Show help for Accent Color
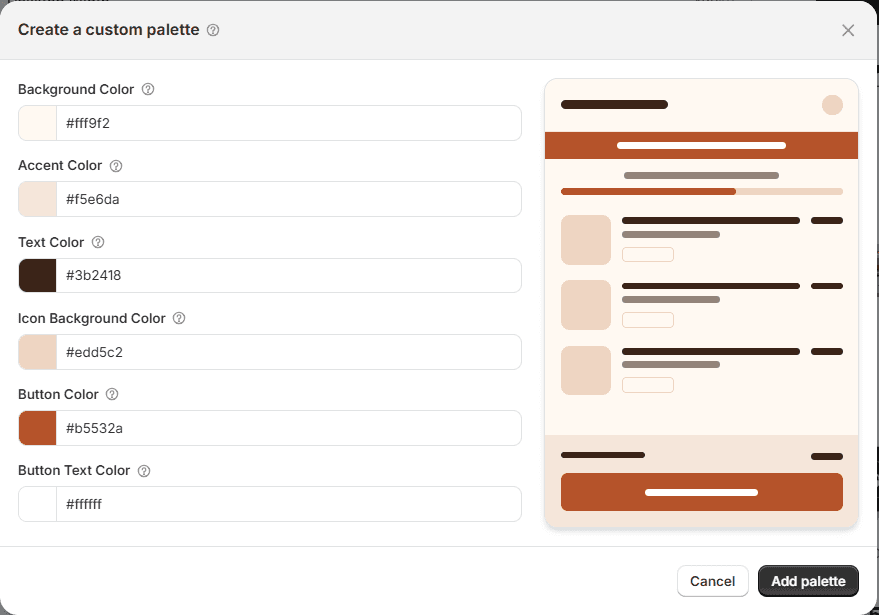The height and width of the screenshot is (615, 879). (116, 166)
